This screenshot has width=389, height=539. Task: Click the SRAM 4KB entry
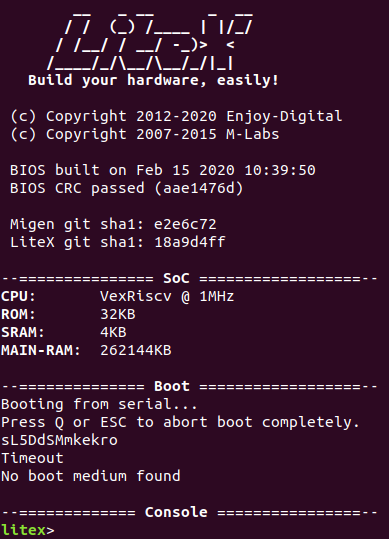pyautogui.click(x=64, y=332)
